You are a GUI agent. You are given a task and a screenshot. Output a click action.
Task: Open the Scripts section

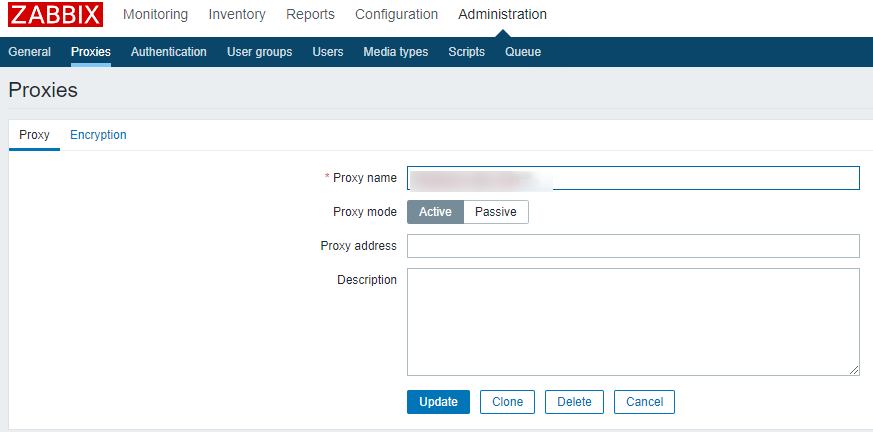click(x=466, y=52)
